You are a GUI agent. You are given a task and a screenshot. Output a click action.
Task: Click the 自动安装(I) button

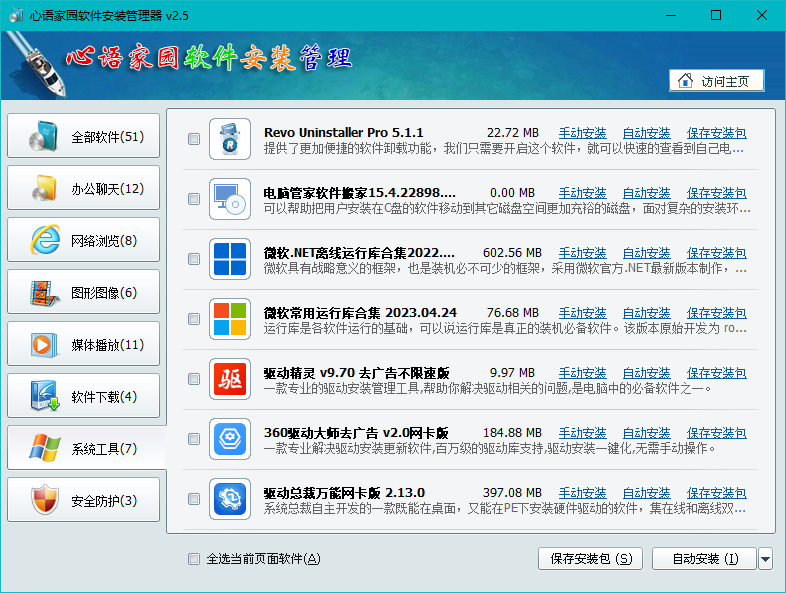coord(704,559)
